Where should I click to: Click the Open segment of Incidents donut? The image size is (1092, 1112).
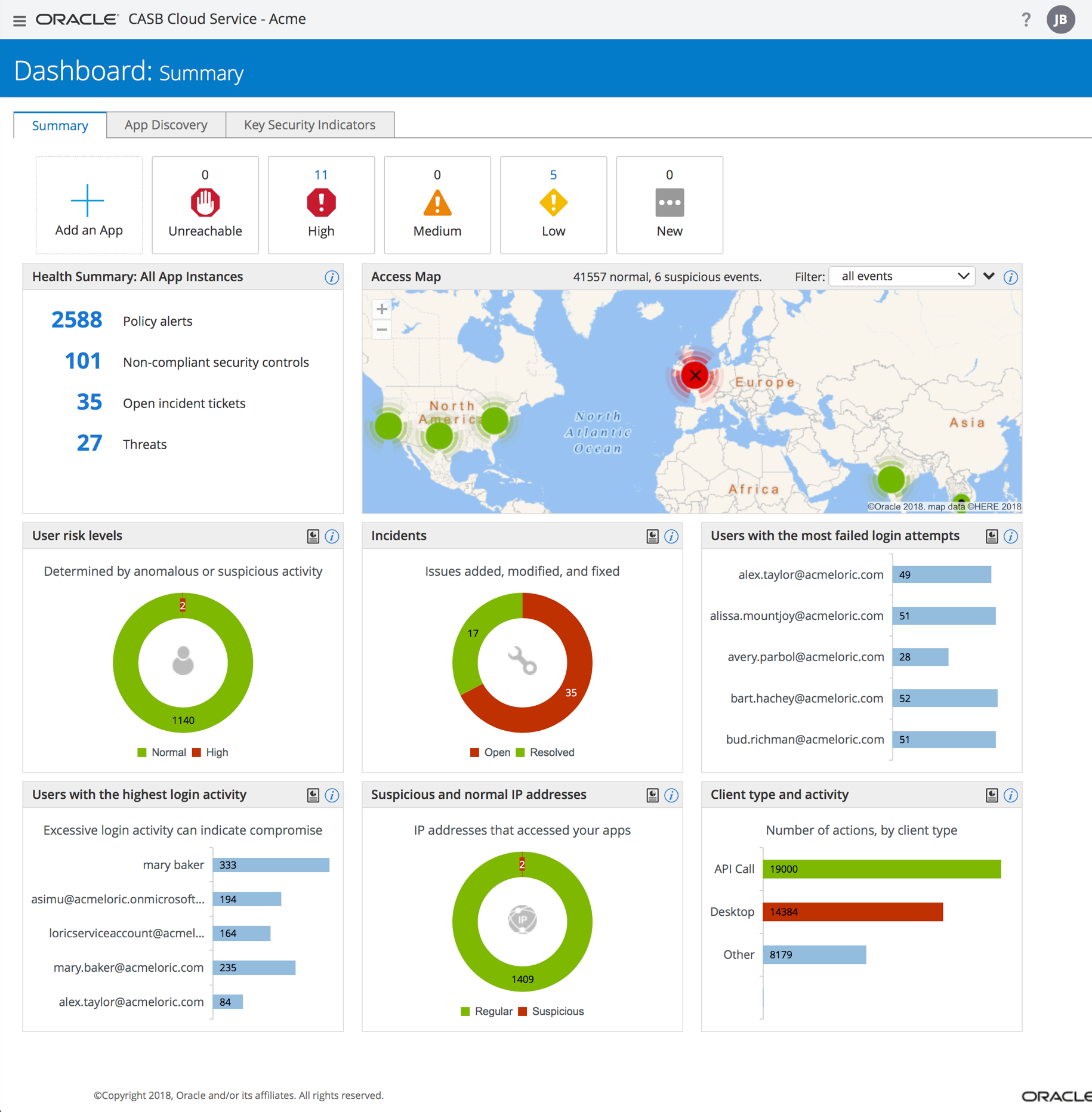pyautogui.click(x=570, y=692)
